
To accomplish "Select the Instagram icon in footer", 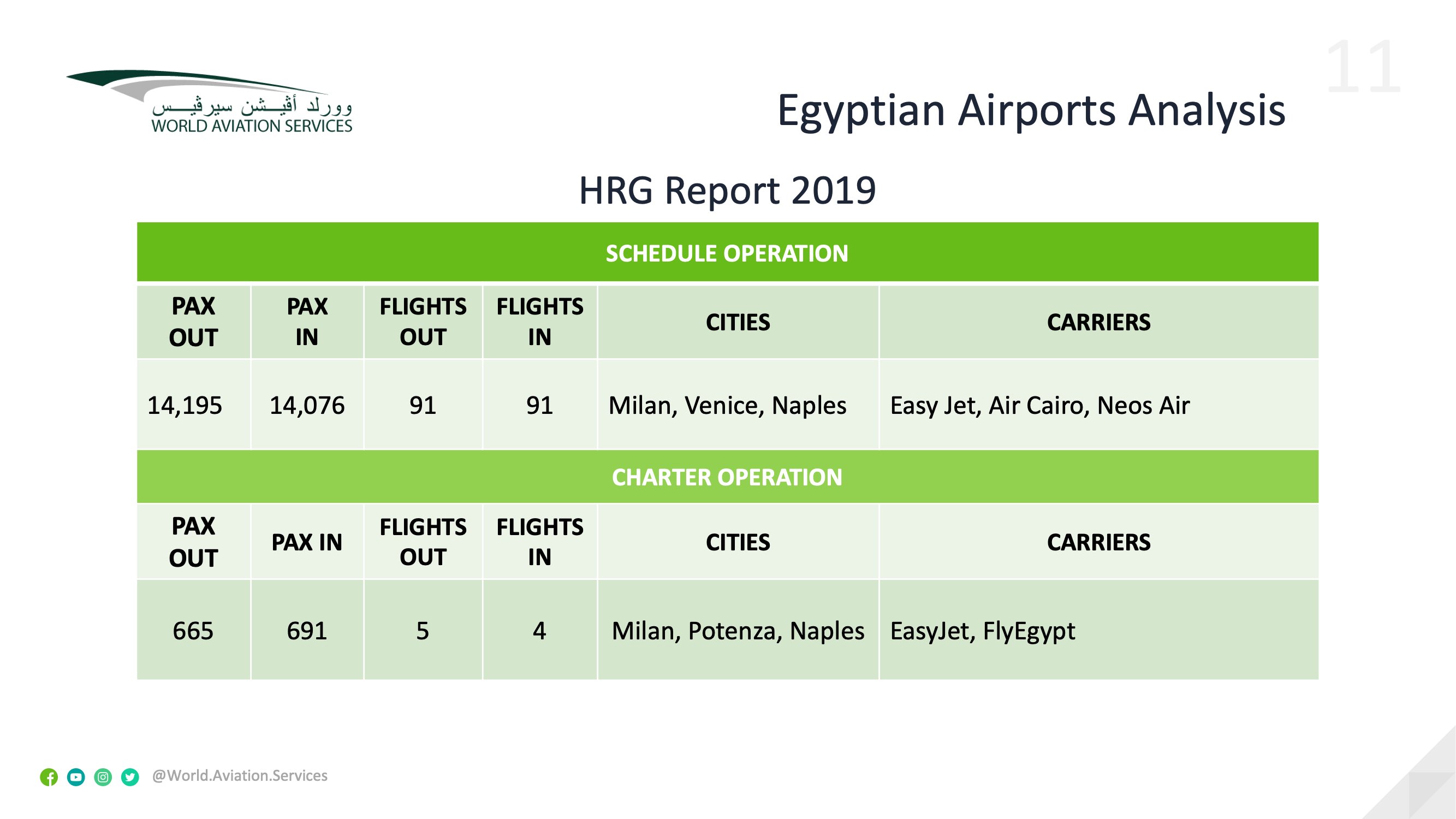I will click(103, 777).
